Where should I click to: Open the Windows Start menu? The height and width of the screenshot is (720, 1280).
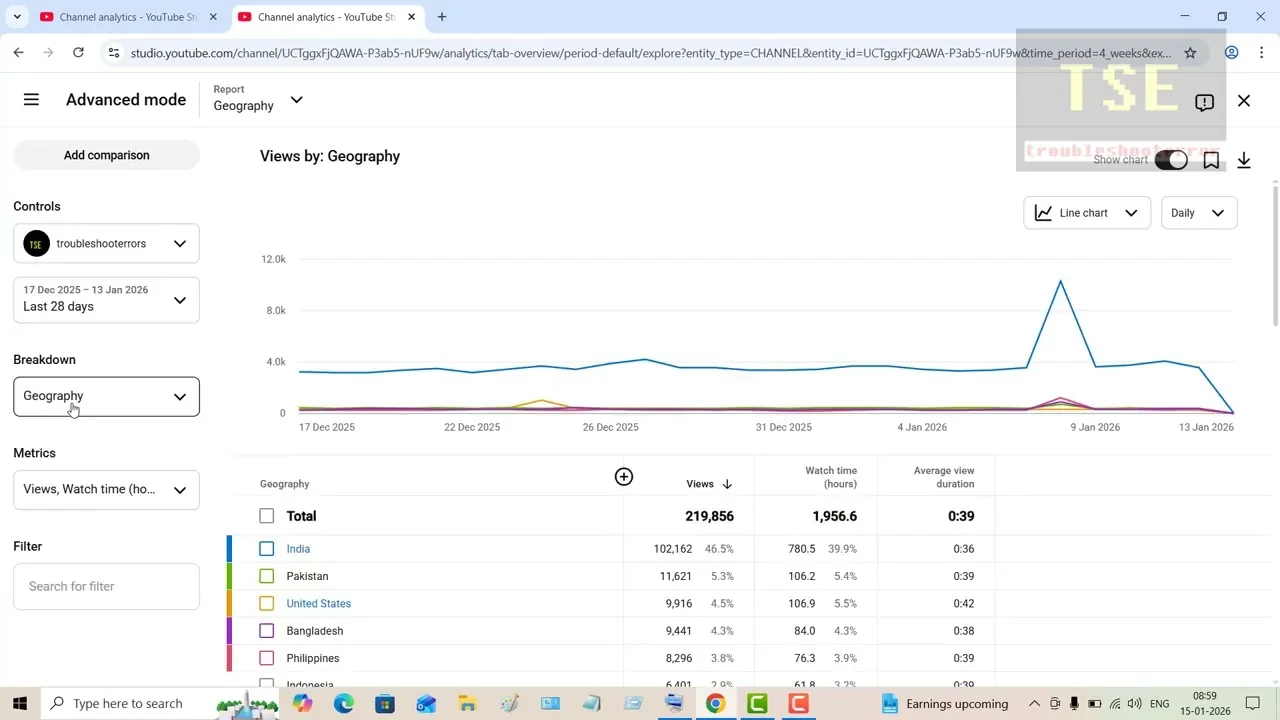pos(19,703)
